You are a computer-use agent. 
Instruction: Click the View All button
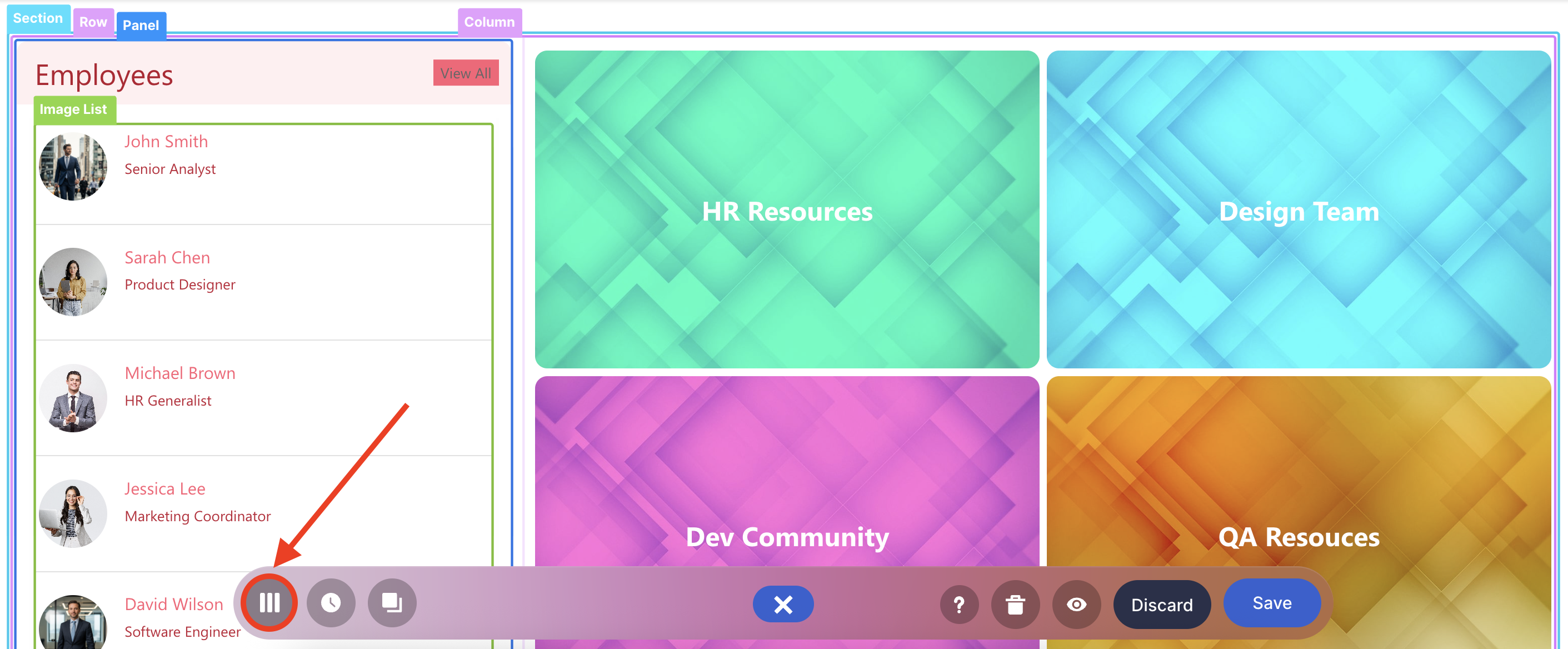click(465, 73)
